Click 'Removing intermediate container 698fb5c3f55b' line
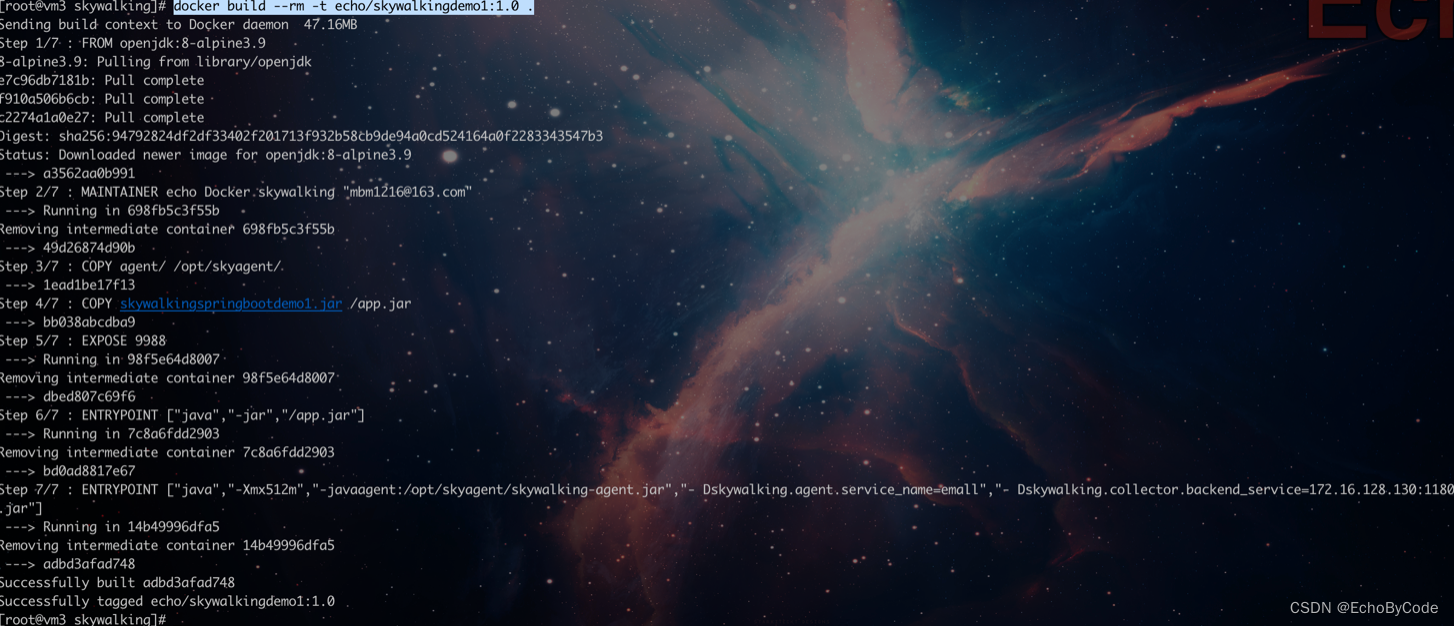Screen dimensions: 1454x626 tap(167, 229)
